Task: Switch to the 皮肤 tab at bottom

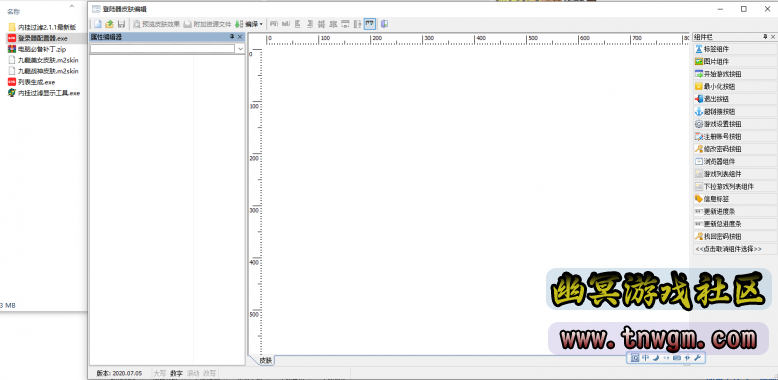Action: [265, 360]
